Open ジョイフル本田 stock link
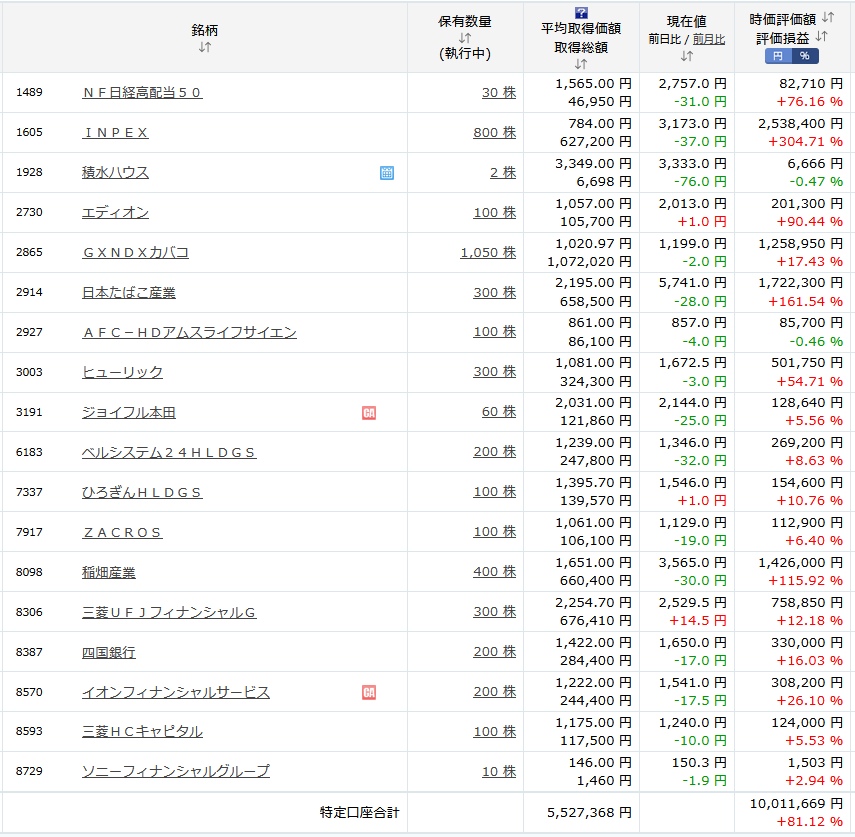Viewport: 855px width, 837px height. point(129,412)
